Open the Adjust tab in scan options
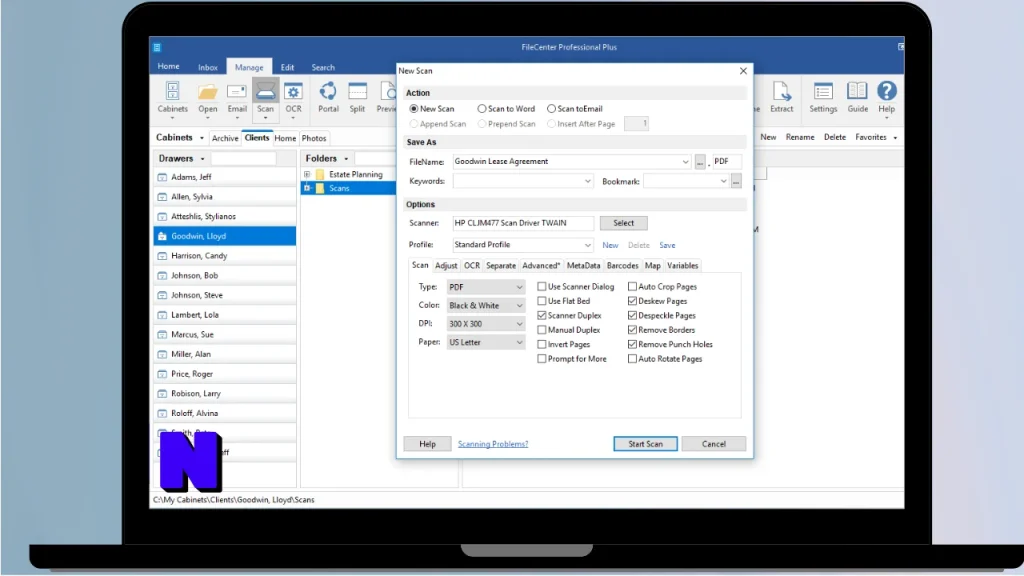Viewport: 1024px width, 576px height. (446, 266)
